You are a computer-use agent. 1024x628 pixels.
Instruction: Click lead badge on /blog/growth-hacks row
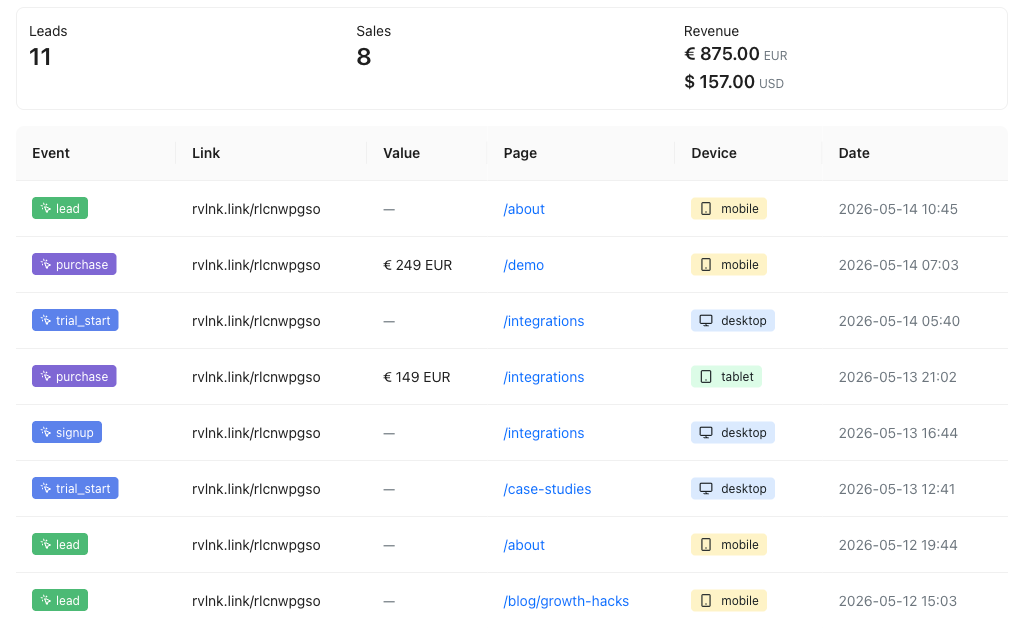point(60,601)
